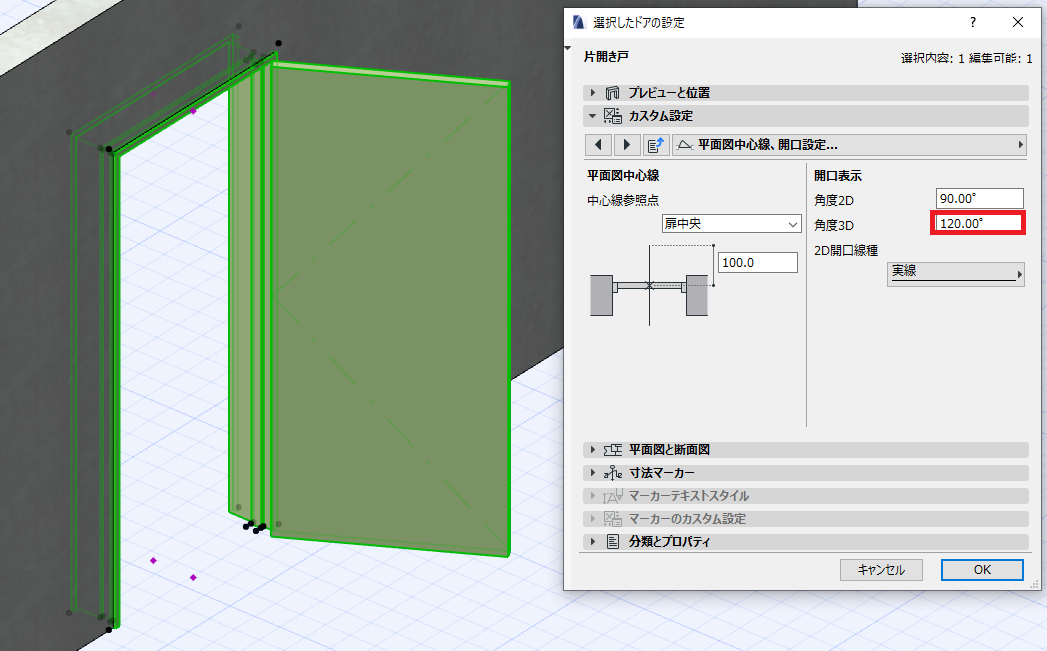Expand the 平面図と断面図 section
1047x651 pixels.
592,450
